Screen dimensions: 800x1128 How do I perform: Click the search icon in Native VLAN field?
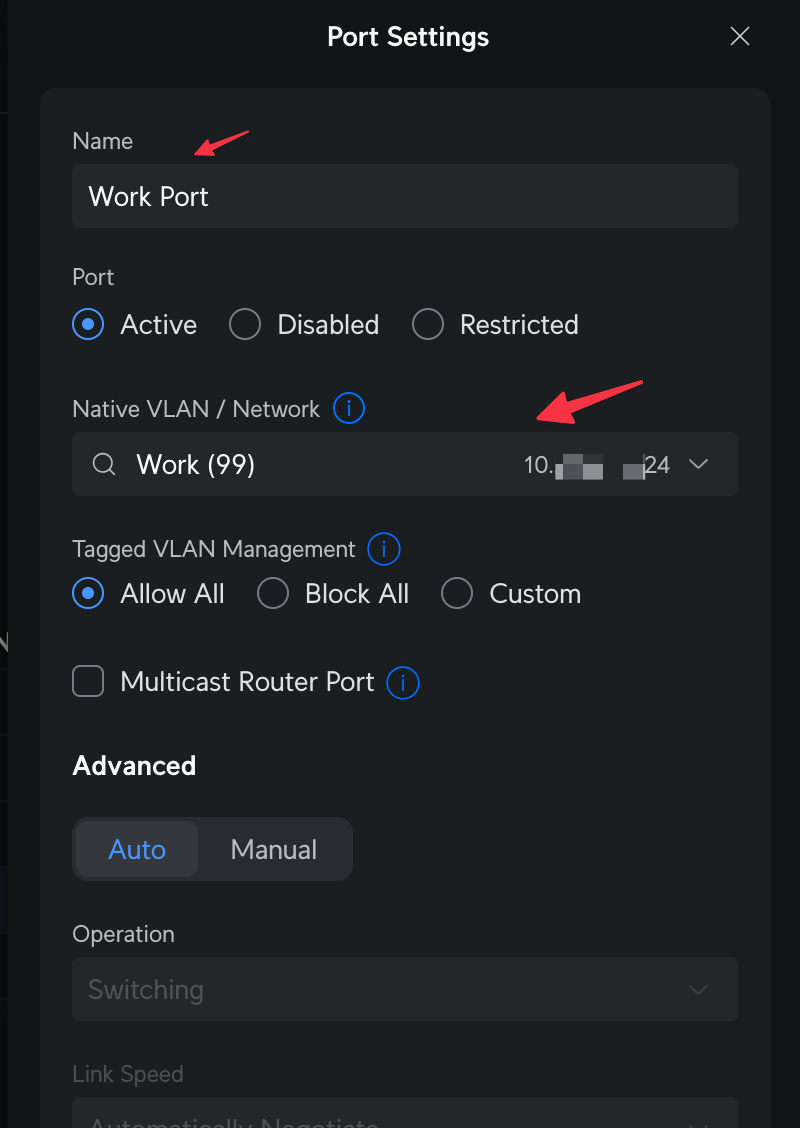[x=104, y=465]
